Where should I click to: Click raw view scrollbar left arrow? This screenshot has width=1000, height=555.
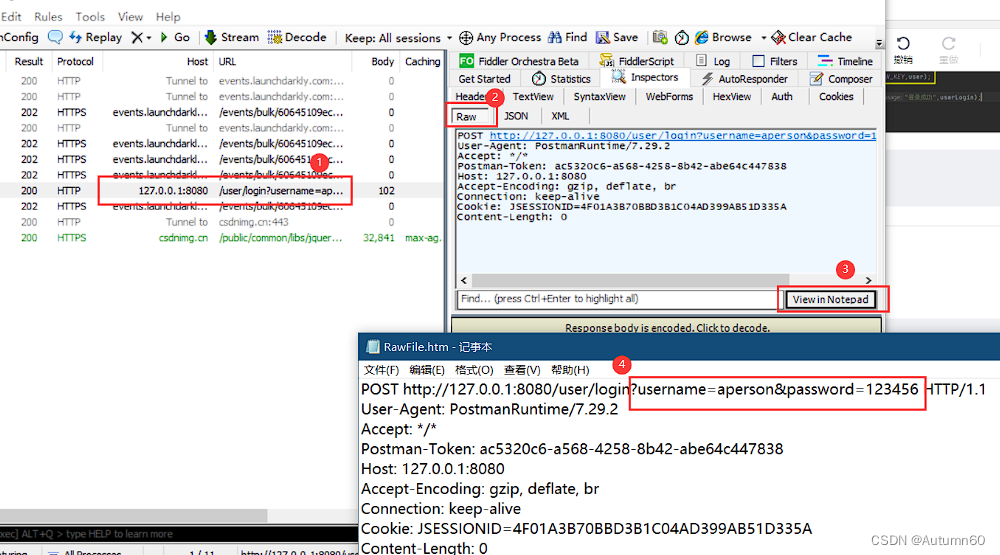[464, 280]
